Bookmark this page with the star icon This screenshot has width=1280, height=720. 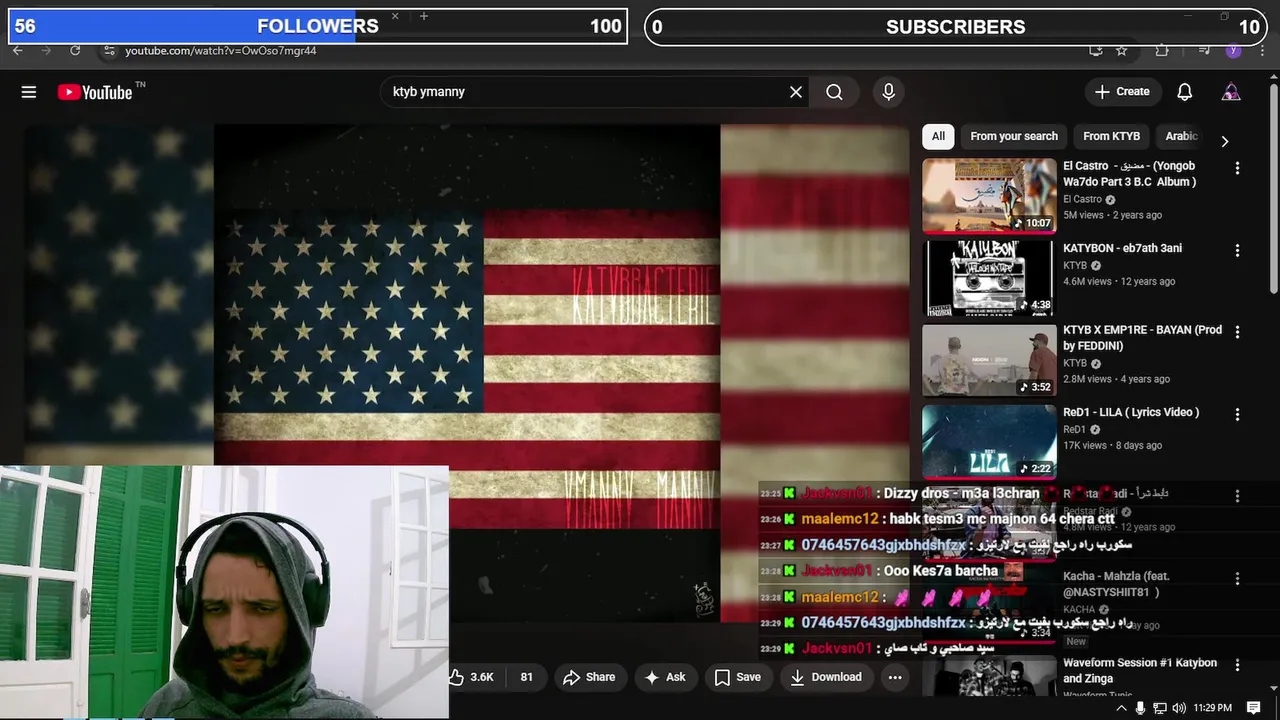coord(1122,50)
